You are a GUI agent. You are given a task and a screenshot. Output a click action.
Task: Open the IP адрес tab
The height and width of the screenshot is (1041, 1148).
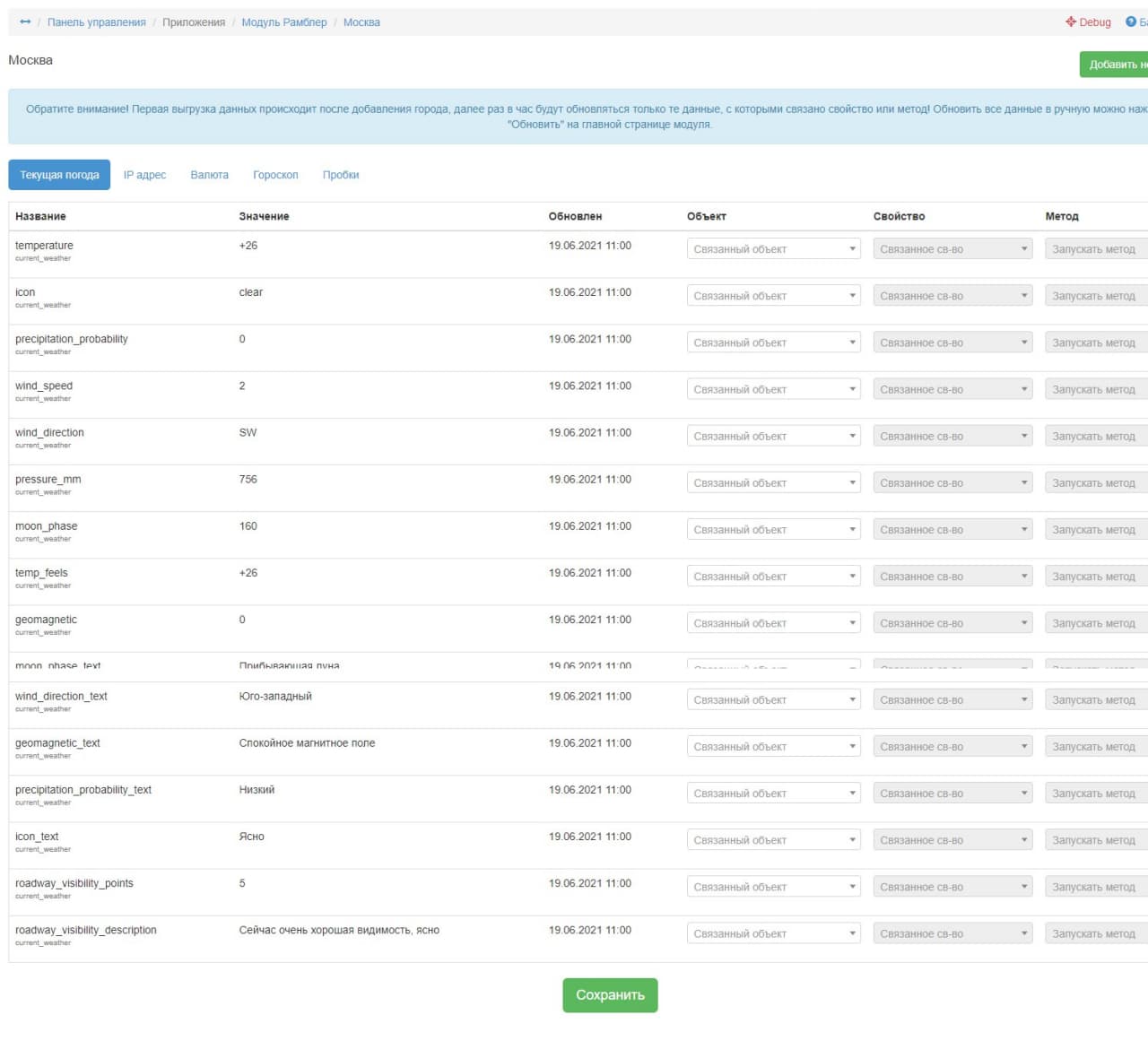click(x=144, y=175)
